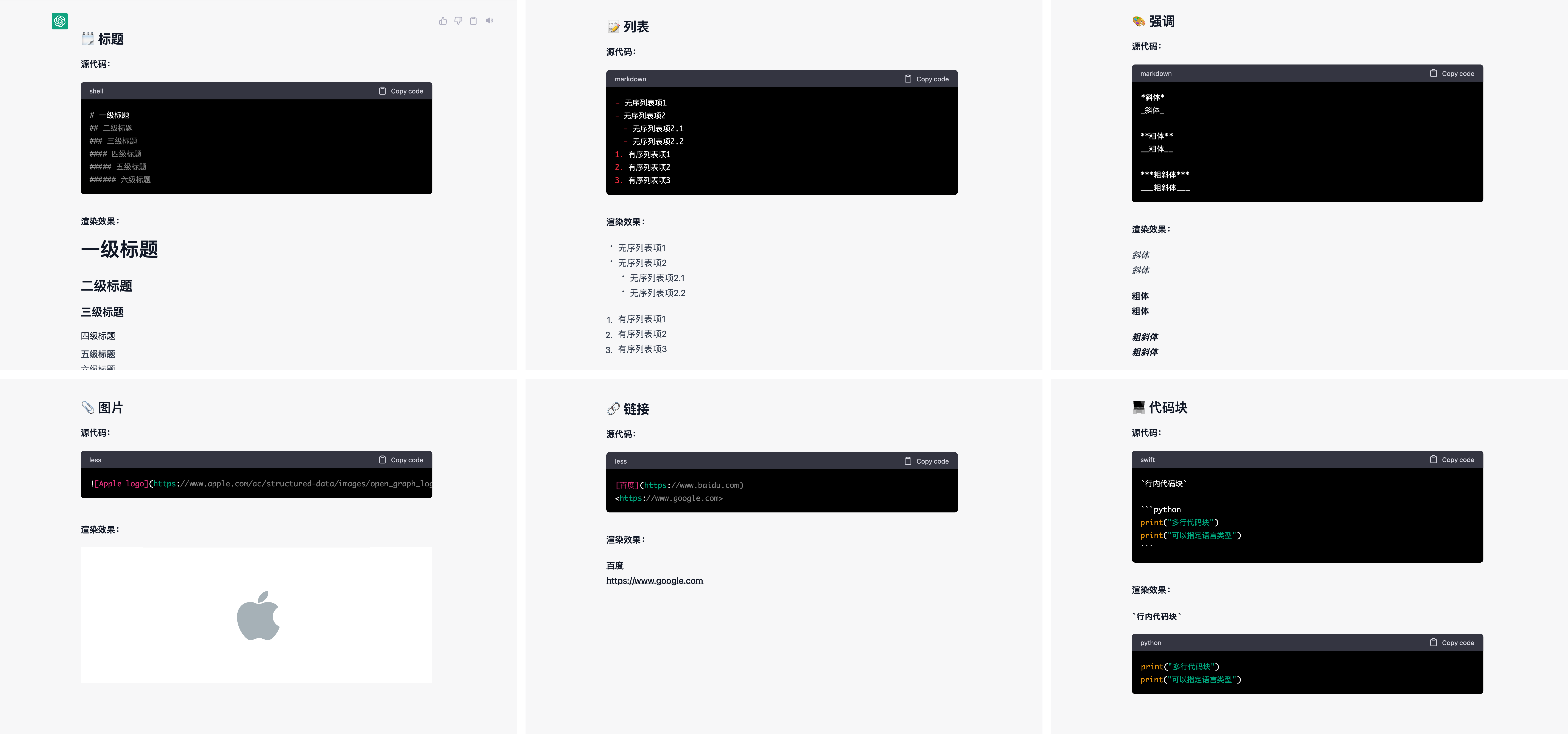The image size is (1568, 734).
Task: Click the ChatGPT logo avatar
Action: pos(60,21)
